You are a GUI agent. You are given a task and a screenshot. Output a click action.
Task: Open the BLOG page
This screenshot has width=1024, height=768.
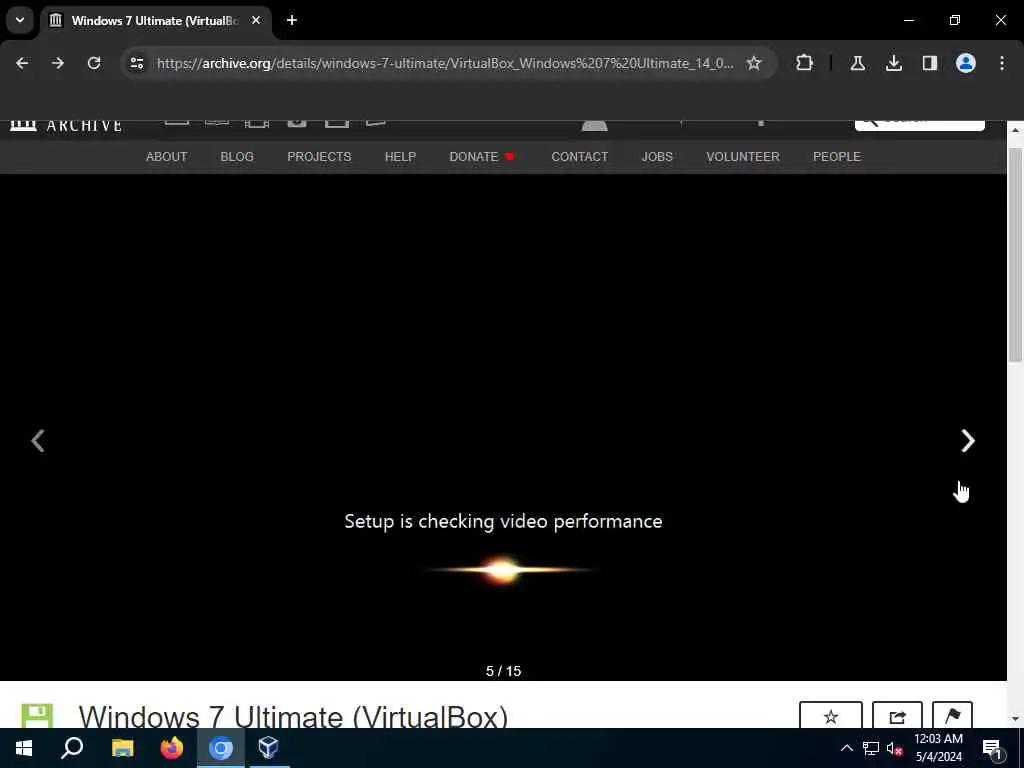point(237,157)
